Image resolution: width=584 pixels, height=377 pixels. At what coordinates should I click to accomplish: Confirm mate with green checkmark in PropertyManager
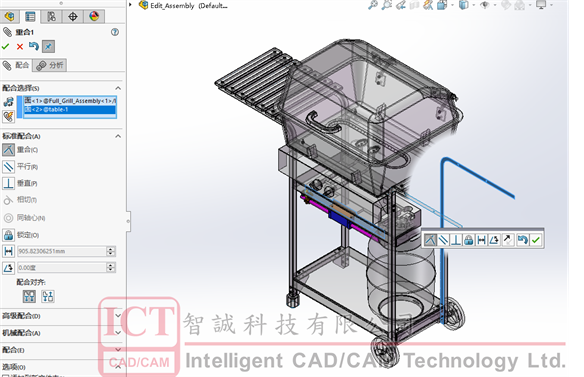(x=6, y=47)
